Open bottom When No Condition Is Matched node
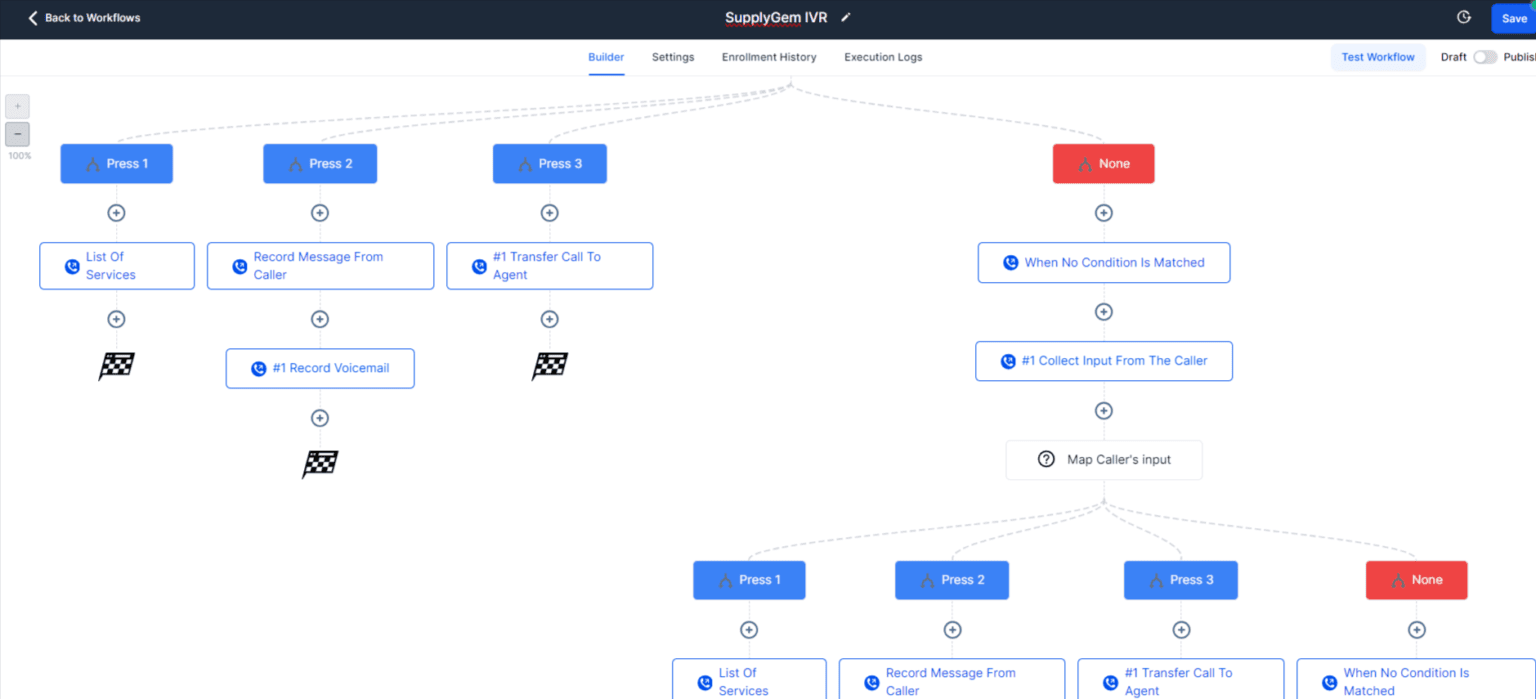This screenshot has width=1536, height=699. pyautogui.click(x=1416, y=679)
